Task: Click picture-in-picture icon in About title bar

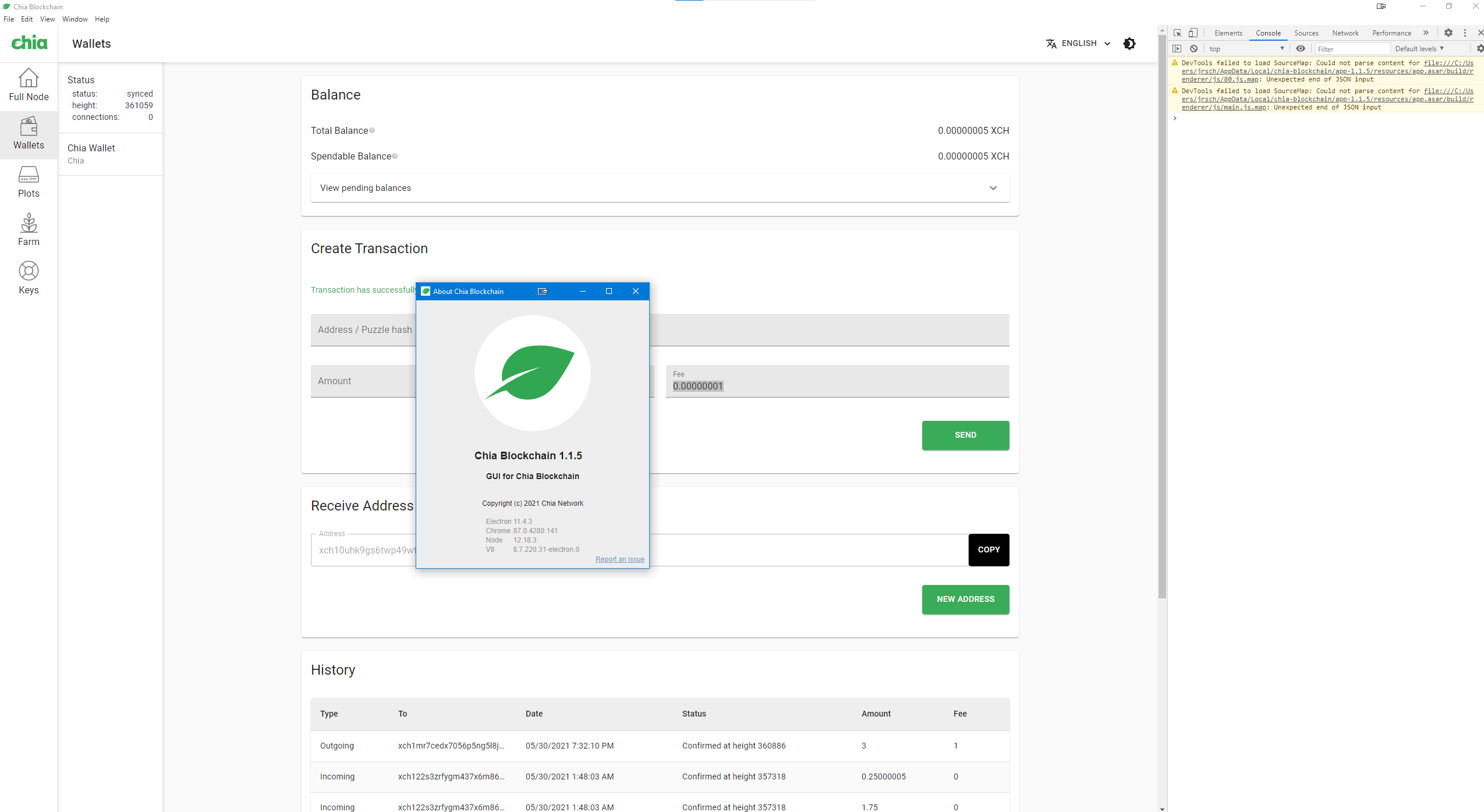Action: point(542,291)
